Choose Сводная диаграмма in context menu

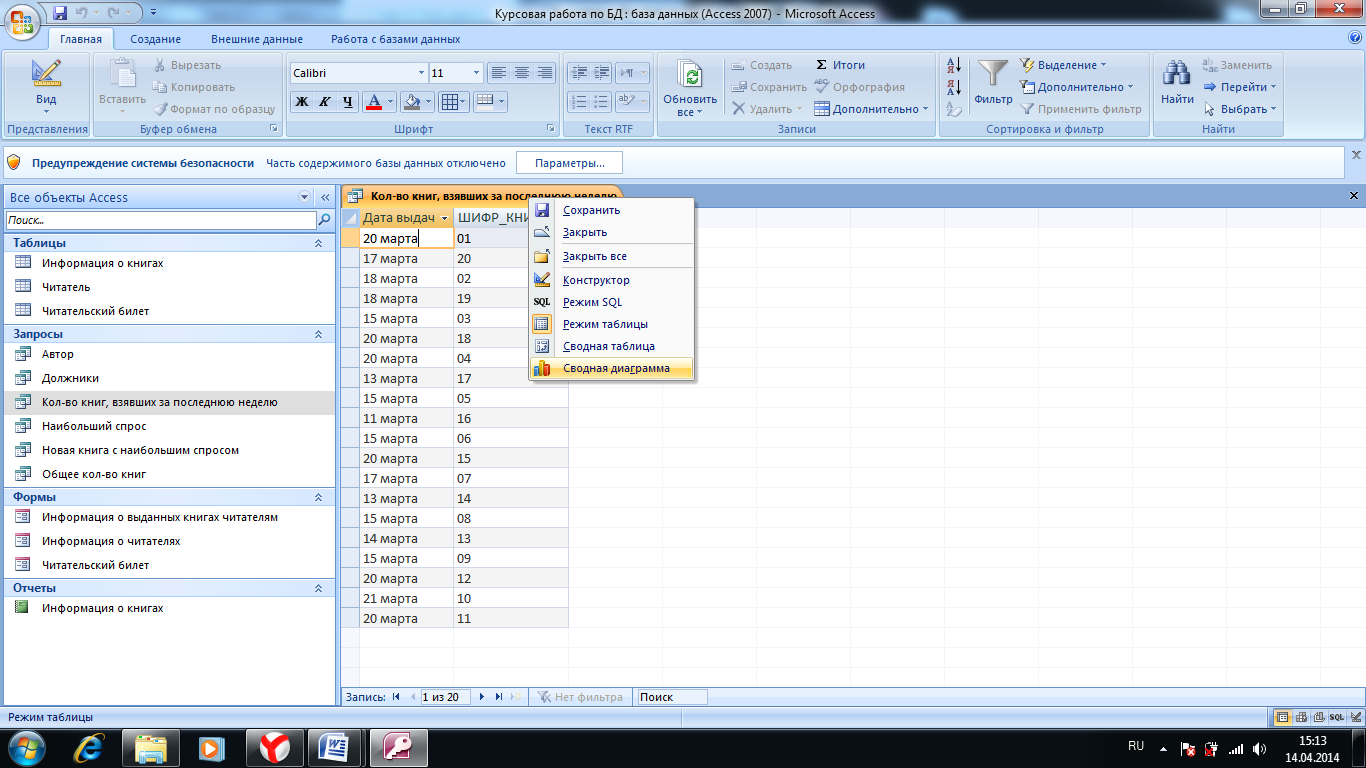point(612,368)
